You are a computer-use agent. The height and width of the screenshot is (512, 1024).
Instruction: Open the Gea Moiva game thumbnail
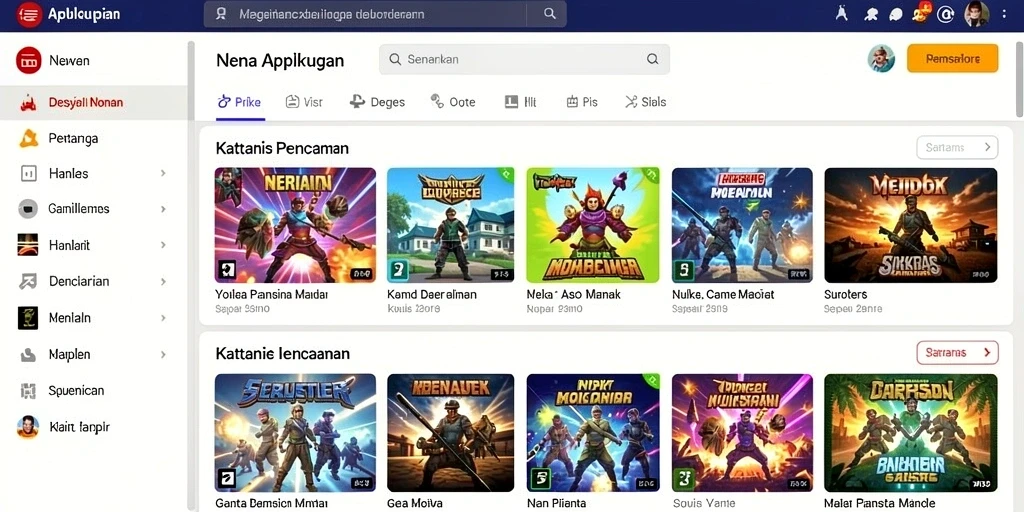pyautogui.click(x=451, y=432)
